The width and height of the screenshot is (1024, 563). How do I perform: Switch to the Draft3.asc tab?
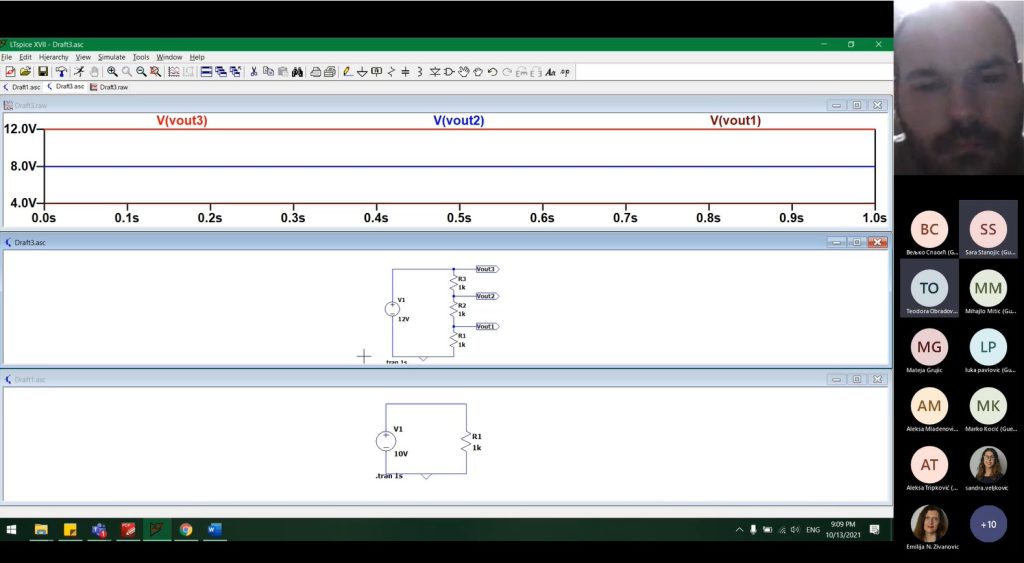pos(66,87)
